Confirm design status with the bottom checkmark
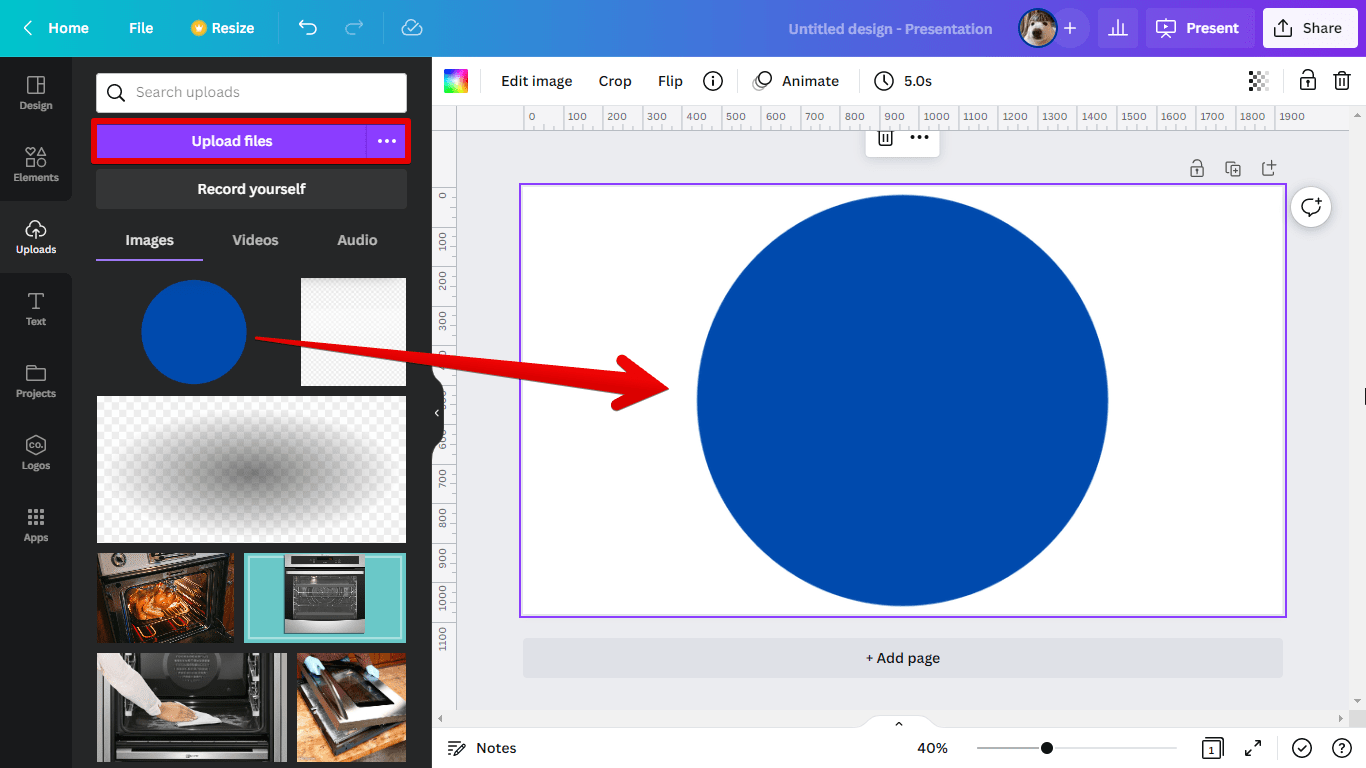1366x768 pixels. pyautogui.click(x=1302, y=747)
